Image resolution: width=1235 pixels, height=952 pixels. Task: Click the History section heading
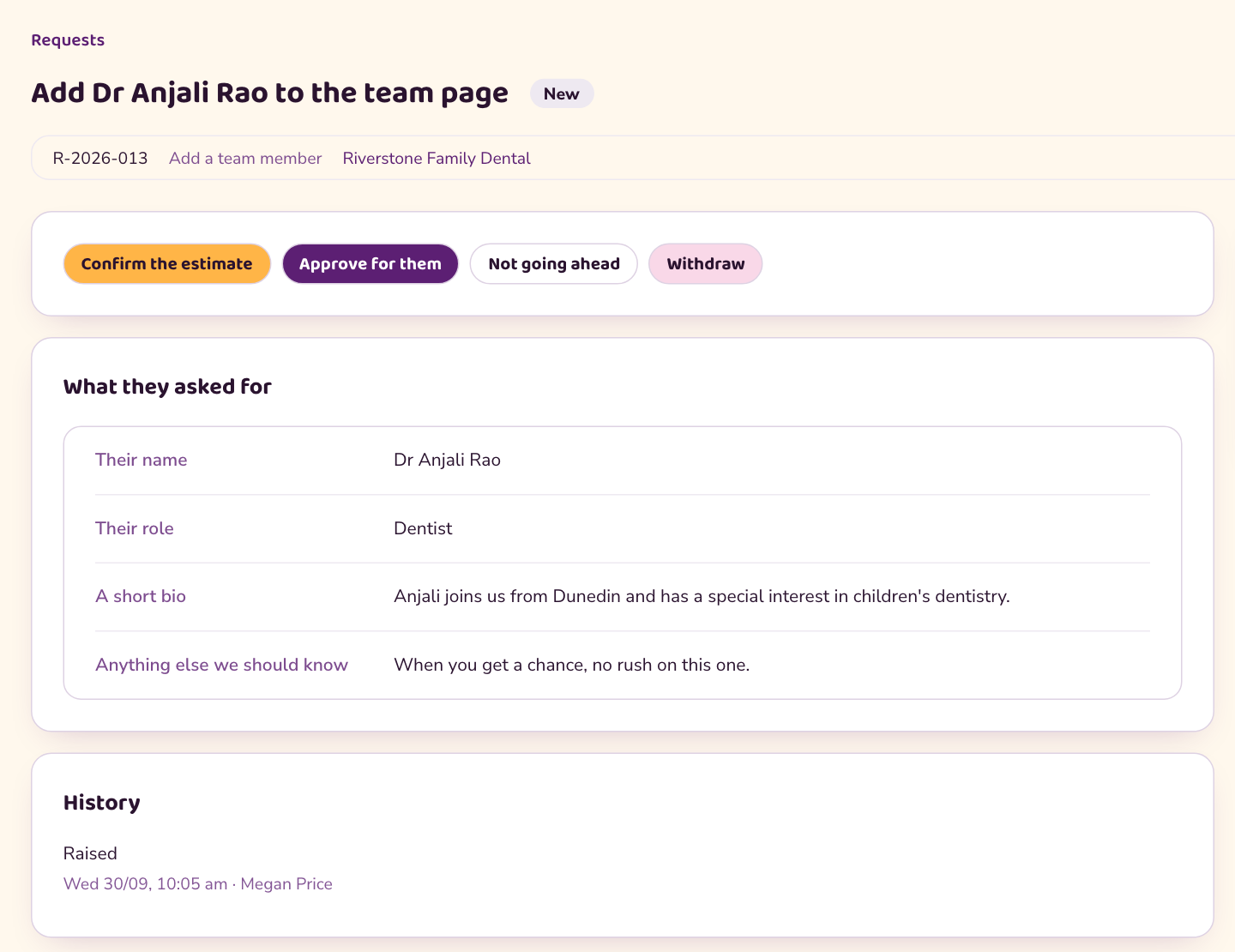pos(102,803)
